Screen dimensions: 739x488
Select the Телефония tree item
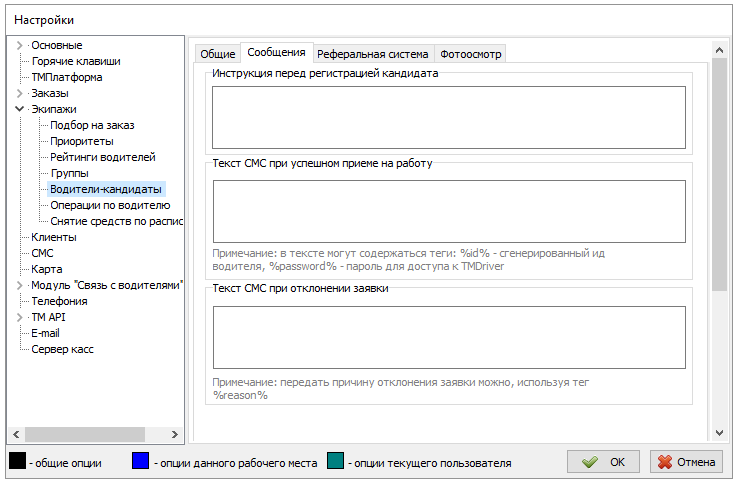[59, 301]
